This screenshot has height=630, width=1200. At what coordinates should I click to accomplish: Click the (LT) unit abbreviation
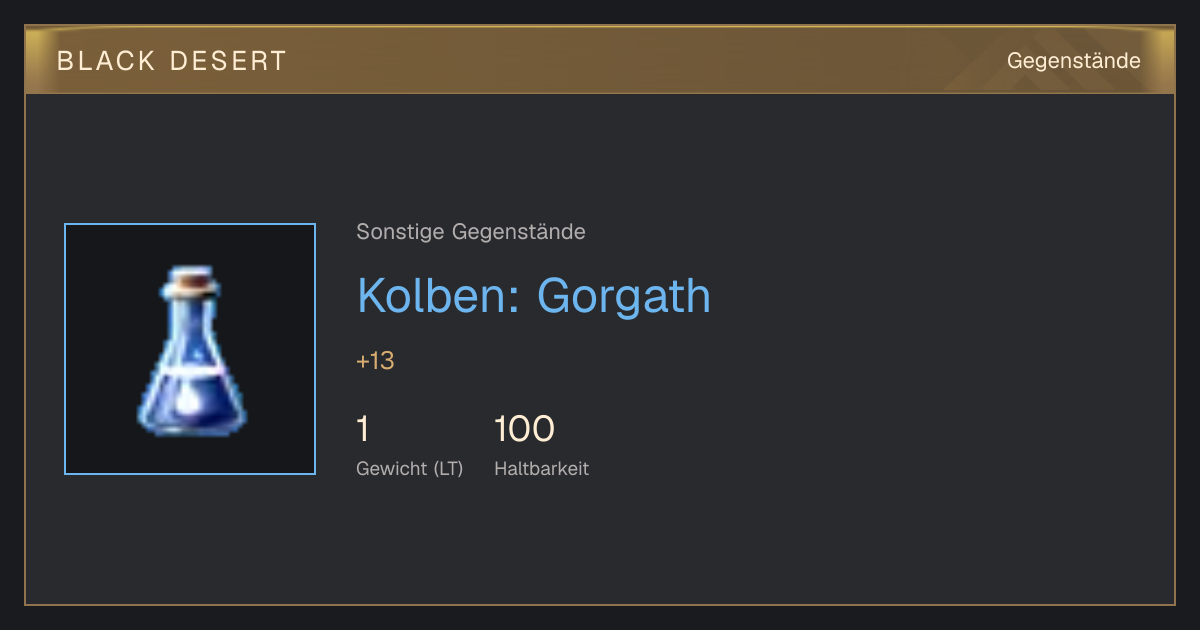448,469
